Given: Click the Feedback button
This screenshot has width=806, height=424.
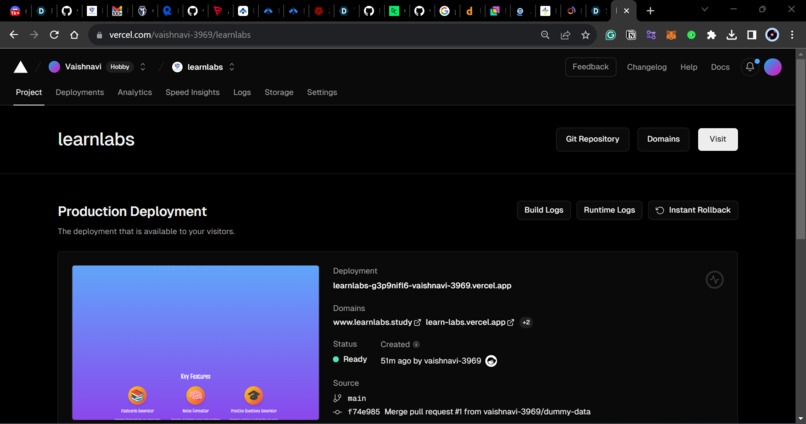Looking at the screenshot, I should (x=591, y=67).
